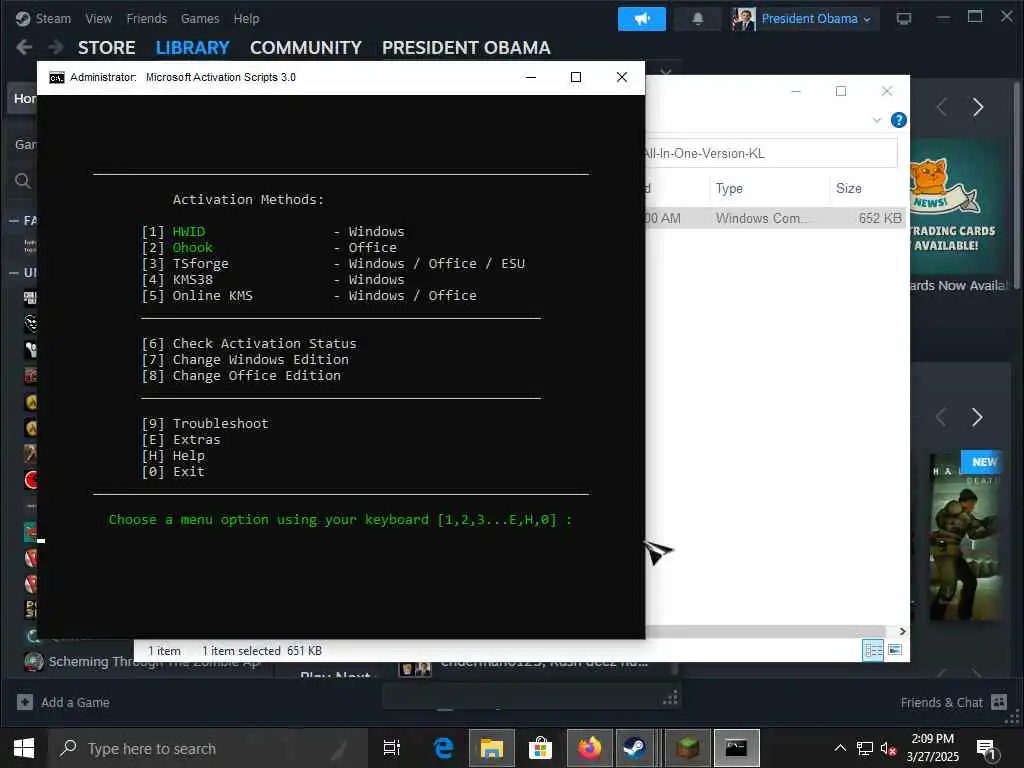Go to next item in news carousel
Screen dimensions: 1024x768
pos(978,107)
